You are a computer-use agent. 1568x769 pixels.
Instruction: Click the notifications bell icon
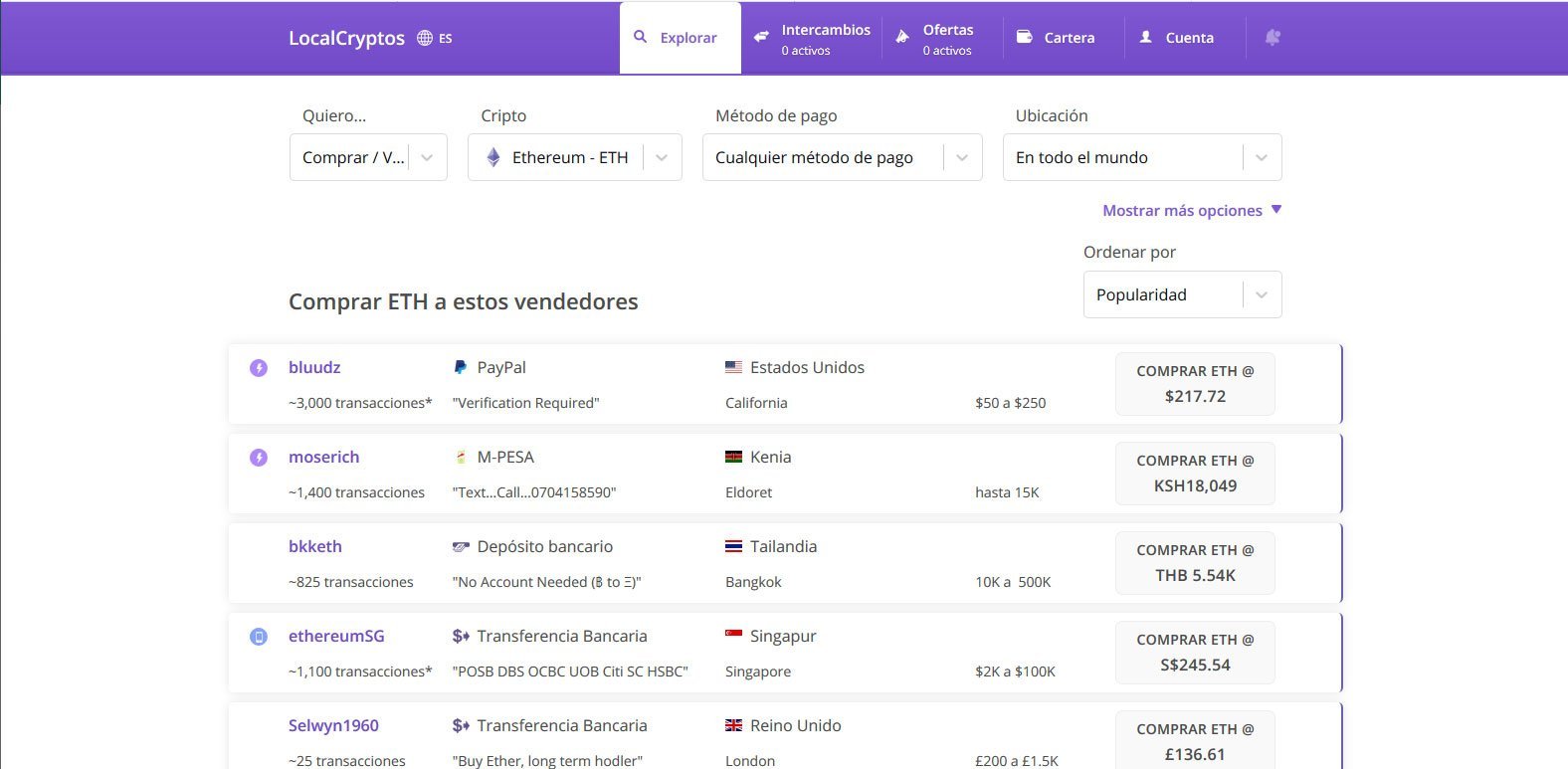point(1273,38)
